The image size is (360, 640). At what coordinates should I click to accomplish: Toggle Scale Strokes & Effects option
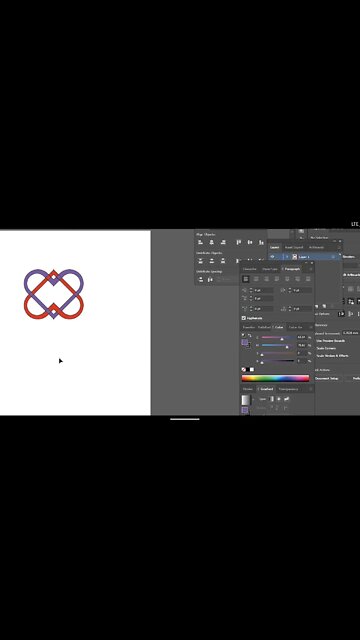coord(332,356)
